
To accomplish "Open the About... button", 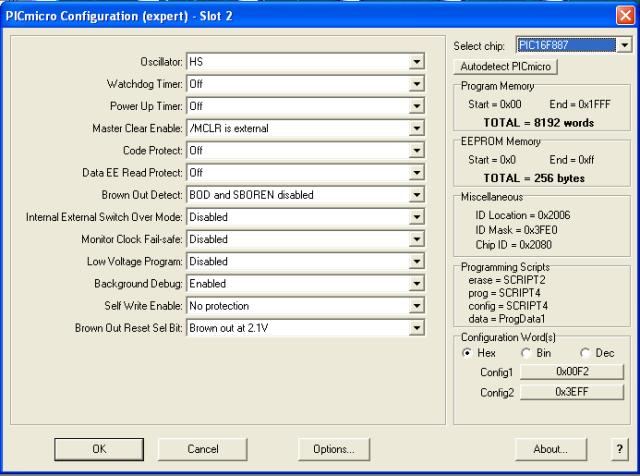I will pyautogui.click(x=551, y=449).
